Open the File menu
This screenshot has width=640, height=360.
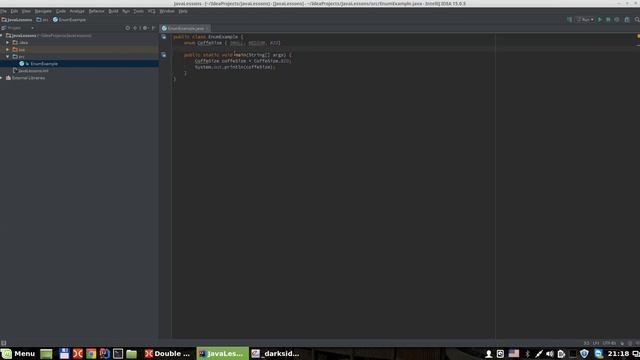(3, 11)
